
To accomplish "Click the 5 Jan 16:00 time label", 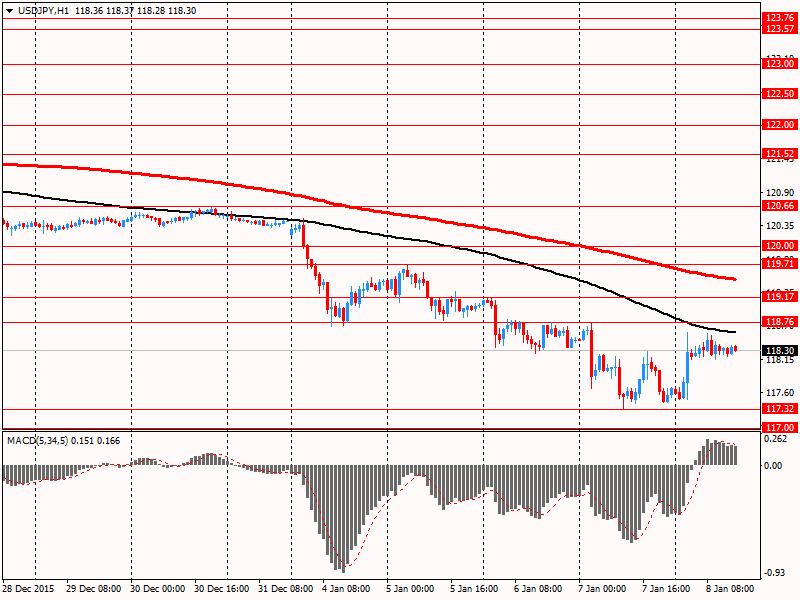I will [474, 588].
